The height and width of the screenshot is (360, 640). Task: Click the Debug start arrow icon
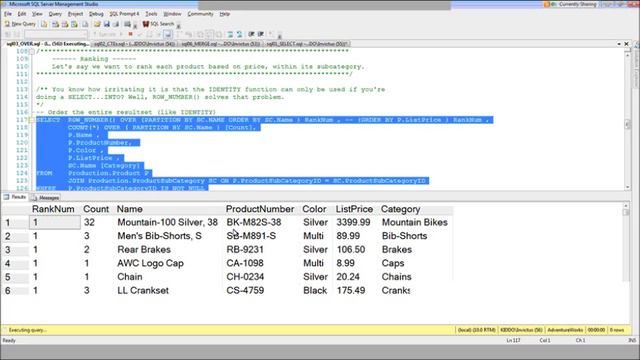121,34
